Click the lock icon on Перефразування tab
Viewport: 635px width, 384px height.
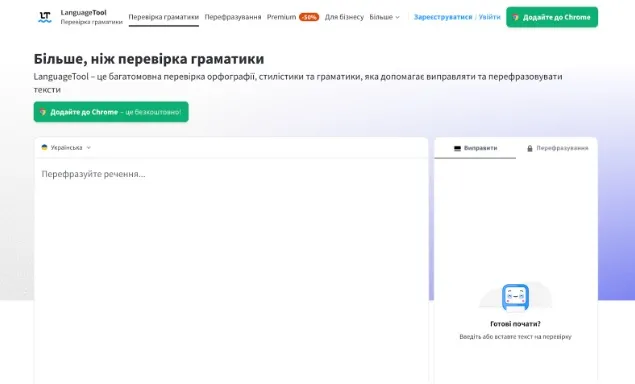click(530, 149)
